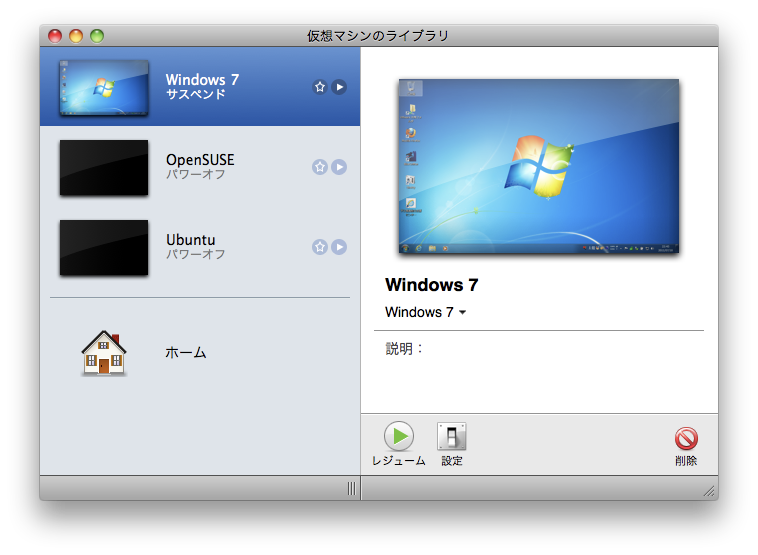Select the Ubuntu black thumbnail

(104, 248)
